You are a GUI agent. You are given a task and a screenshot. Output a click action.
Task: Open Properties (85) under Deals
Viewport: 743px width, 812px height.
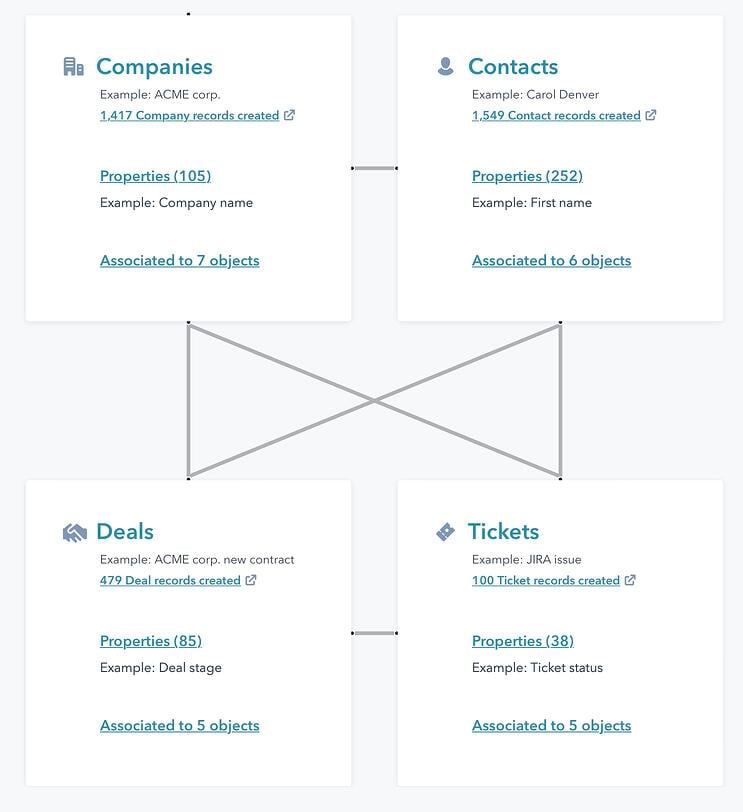[x=150, y=640]
